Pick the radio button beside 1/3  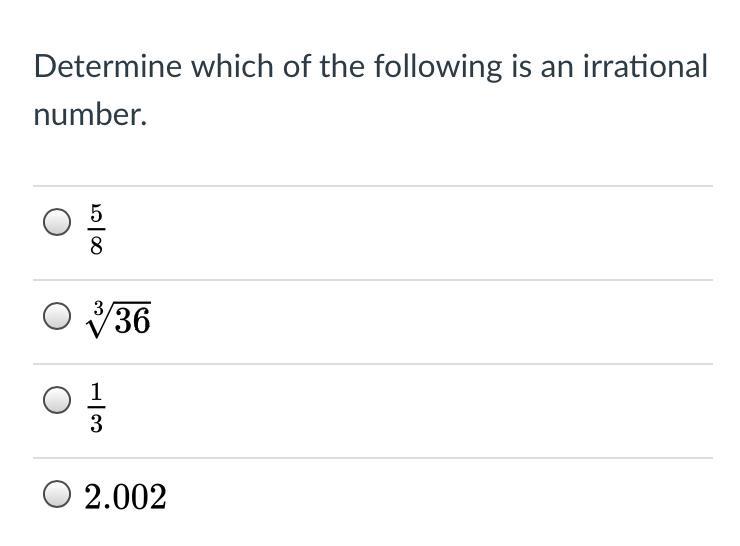[58, 401]
